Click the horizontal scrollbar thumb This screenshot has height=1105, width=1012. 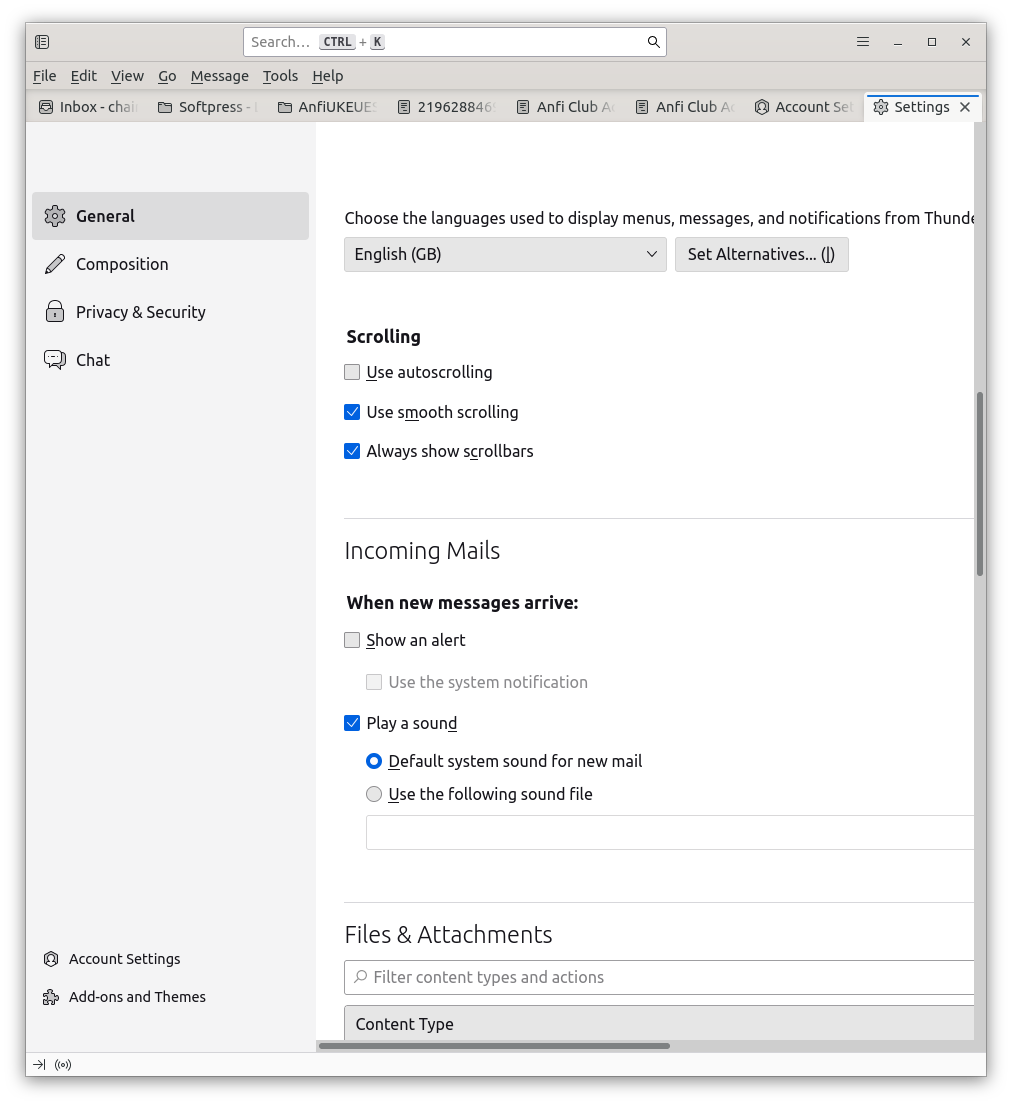point(494,1046)
